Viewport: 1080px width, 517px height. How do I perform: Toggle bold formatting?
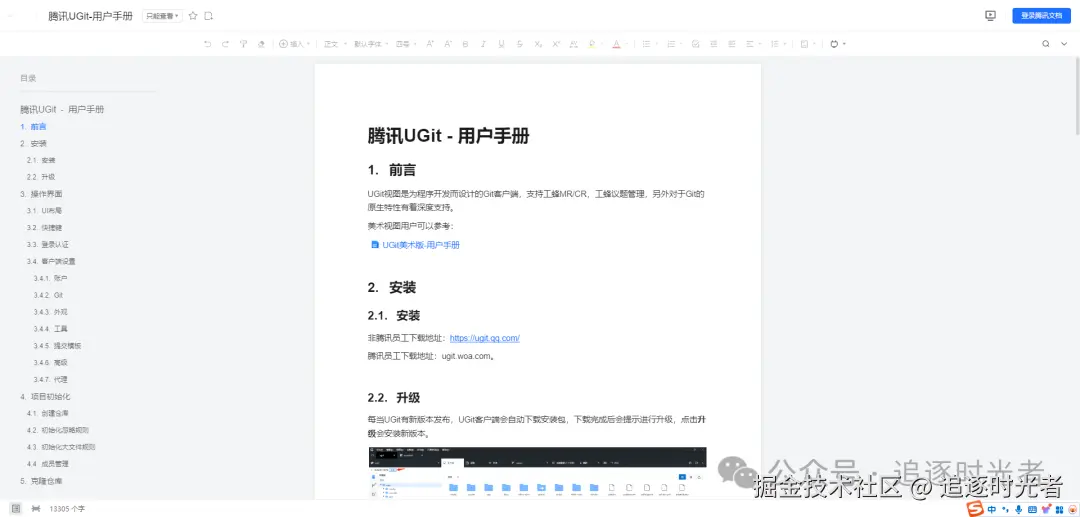[x=466, y=44]
